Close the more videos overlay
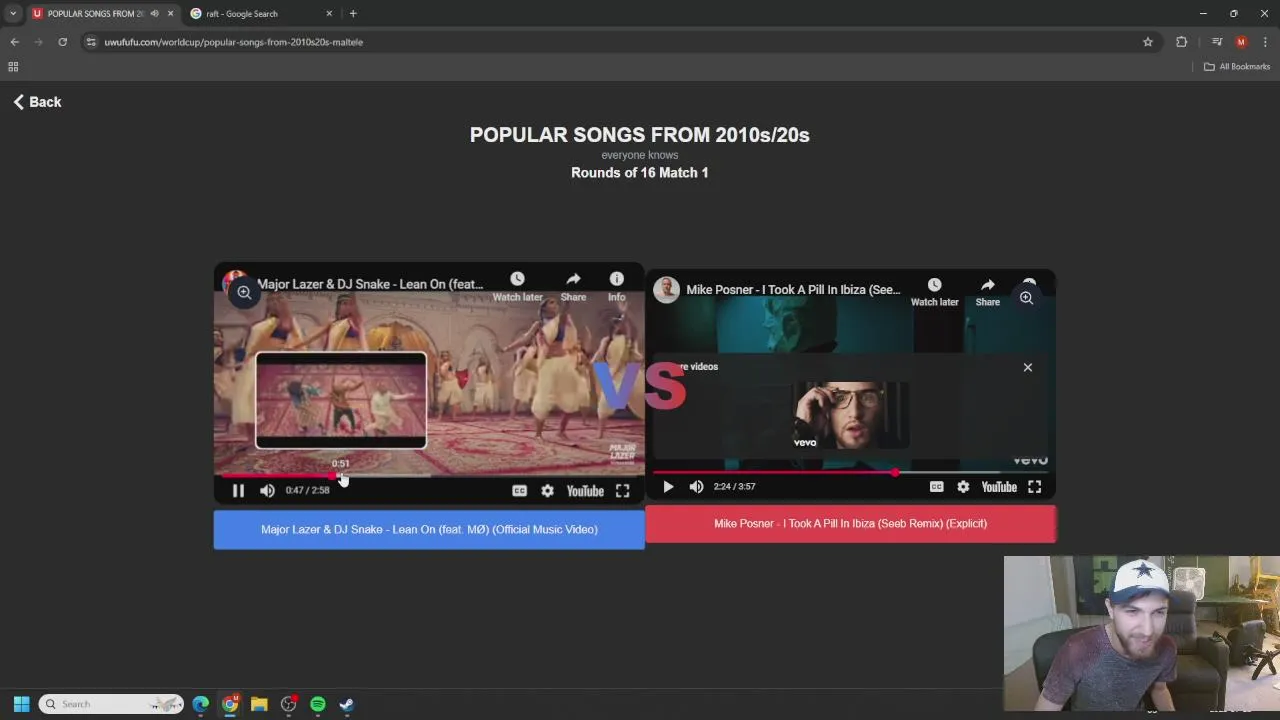The height and width of the screenshot is (720, 1280). [x=1027, y=367]
